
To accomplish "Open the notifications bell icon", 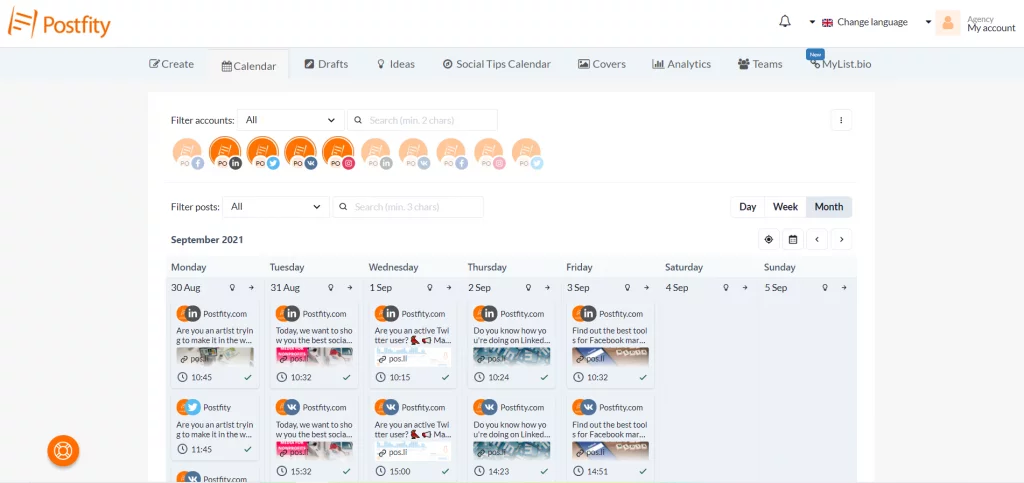I will pos(785,22).
